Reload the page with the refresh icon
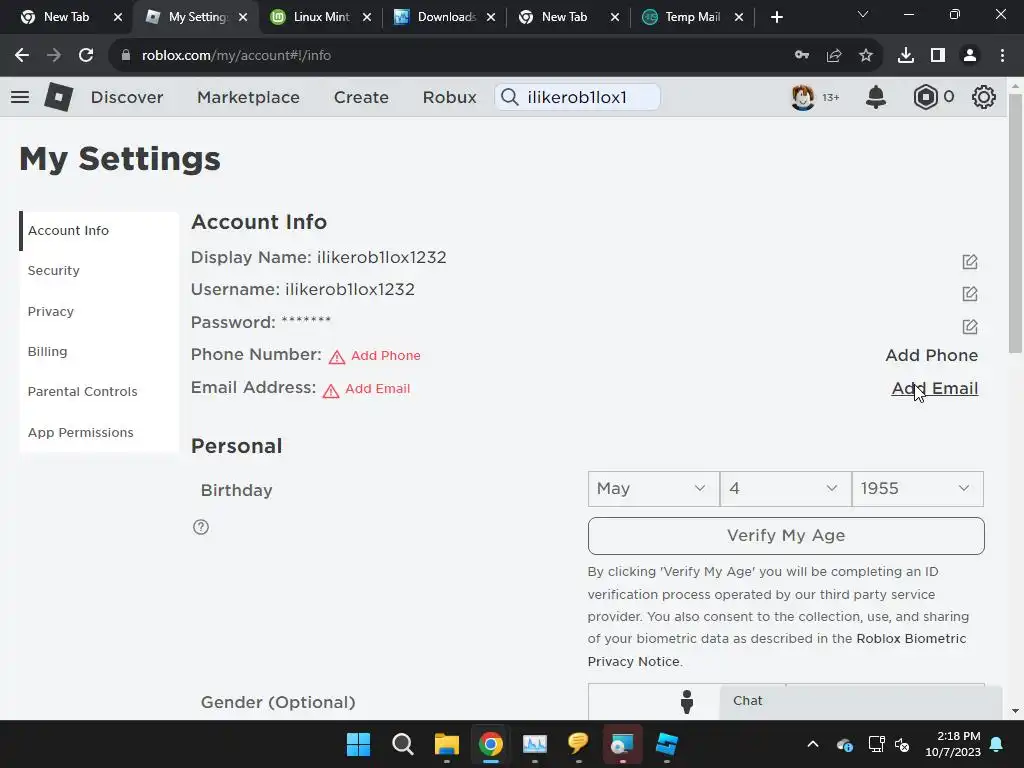The height and width of the screenshot is (768, 1024). pyautogui.click(x=86, y=56)
